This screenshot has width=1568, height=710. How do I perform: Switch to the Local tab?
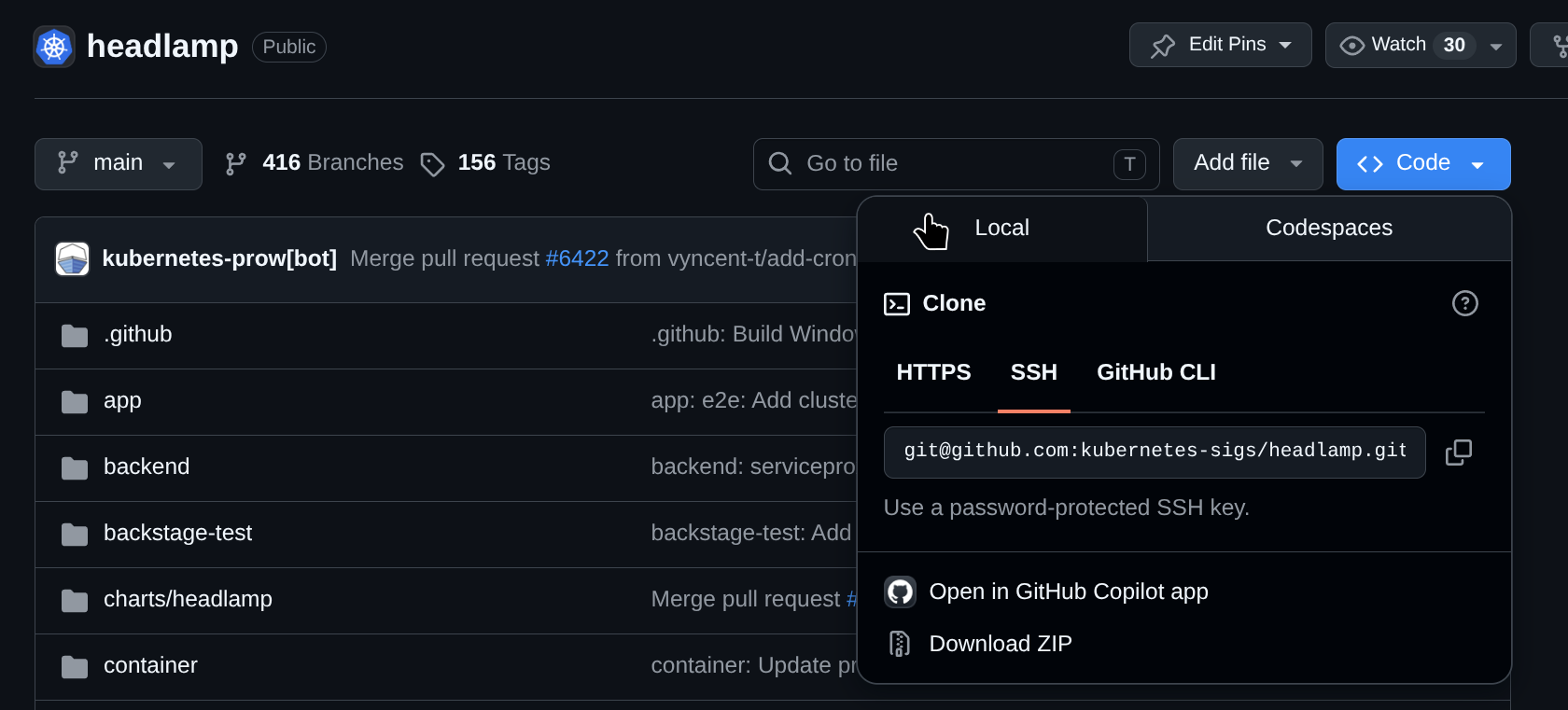point(1002,229)
